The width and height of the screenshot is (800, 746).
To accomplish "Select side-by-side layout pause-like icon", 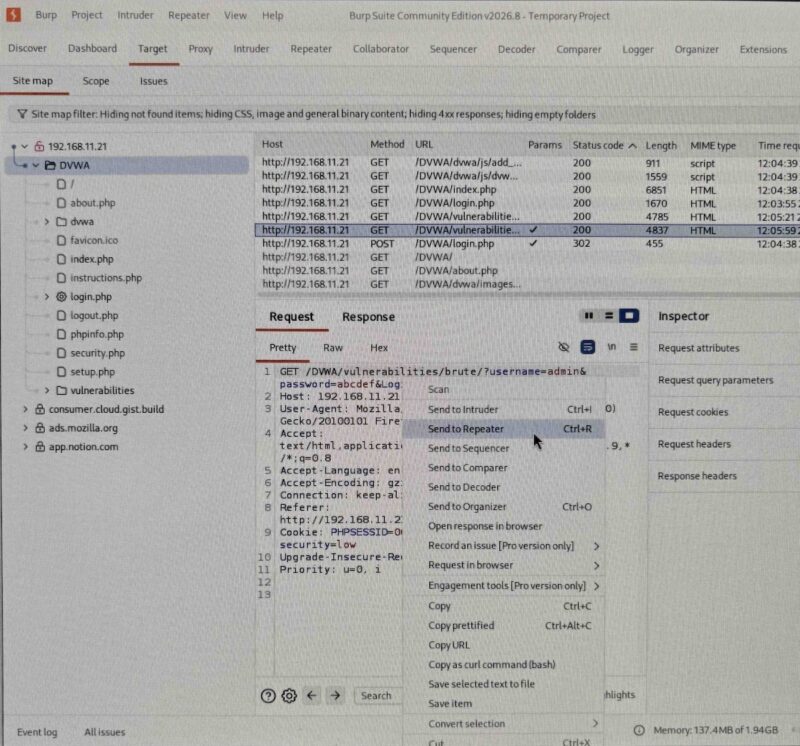I will tap(589, 316).
